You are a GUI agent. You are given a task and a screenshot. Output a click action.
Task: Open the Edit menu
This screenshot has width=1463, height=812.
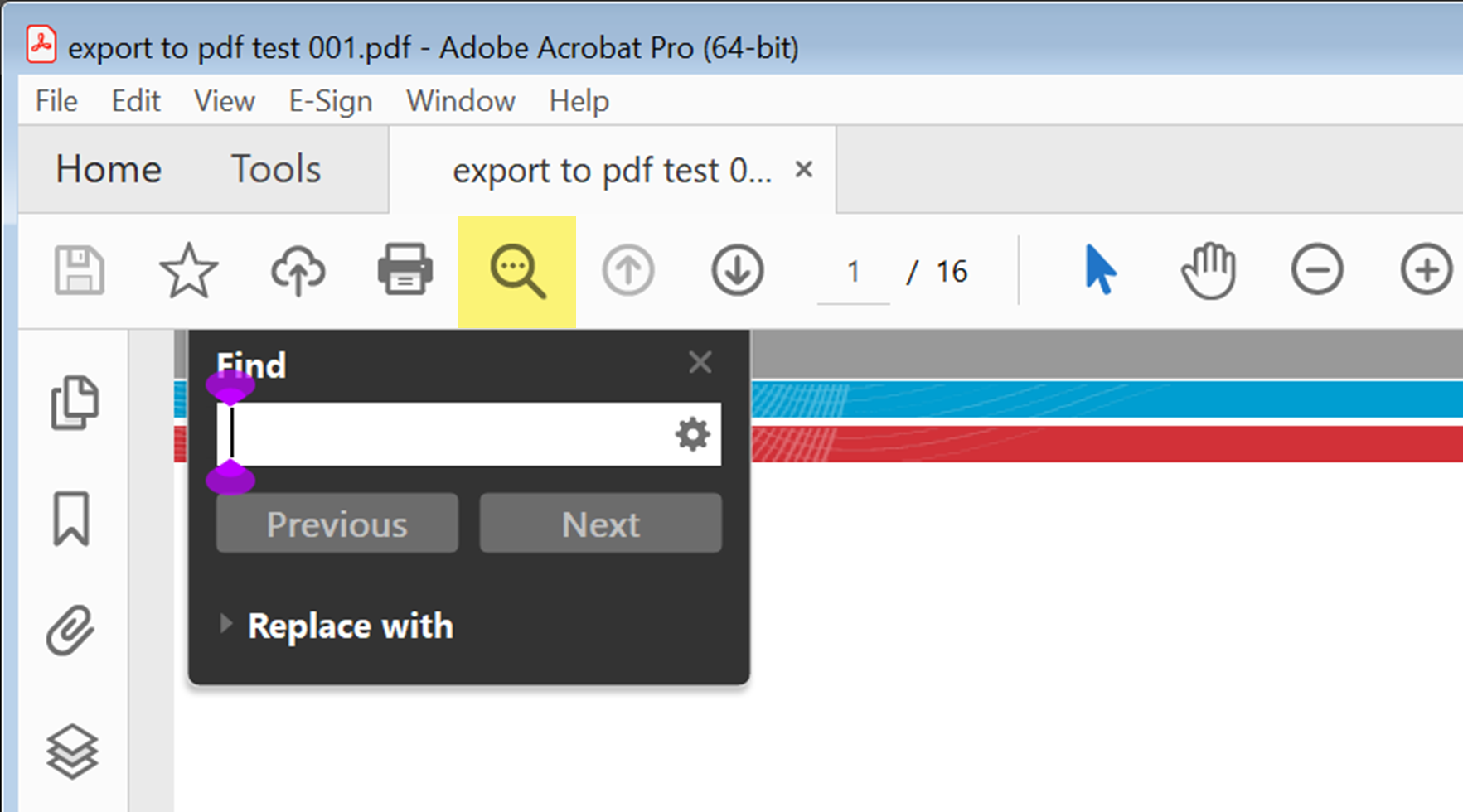click(135, 100)
